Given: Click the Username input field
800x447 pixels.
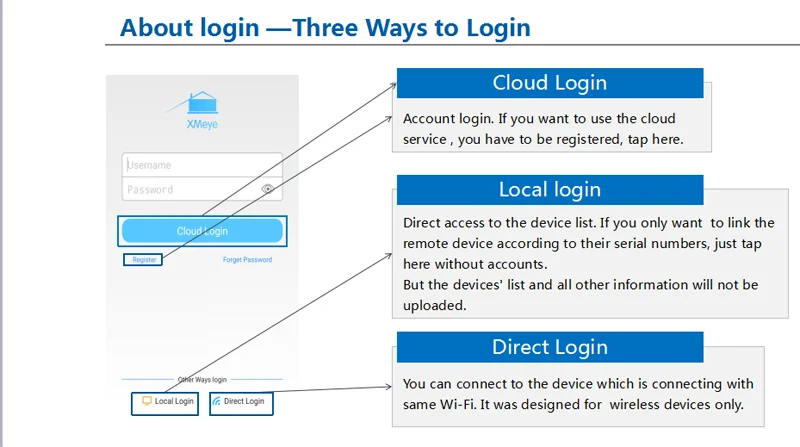Looking at the screenshot, I should point(202,165).
